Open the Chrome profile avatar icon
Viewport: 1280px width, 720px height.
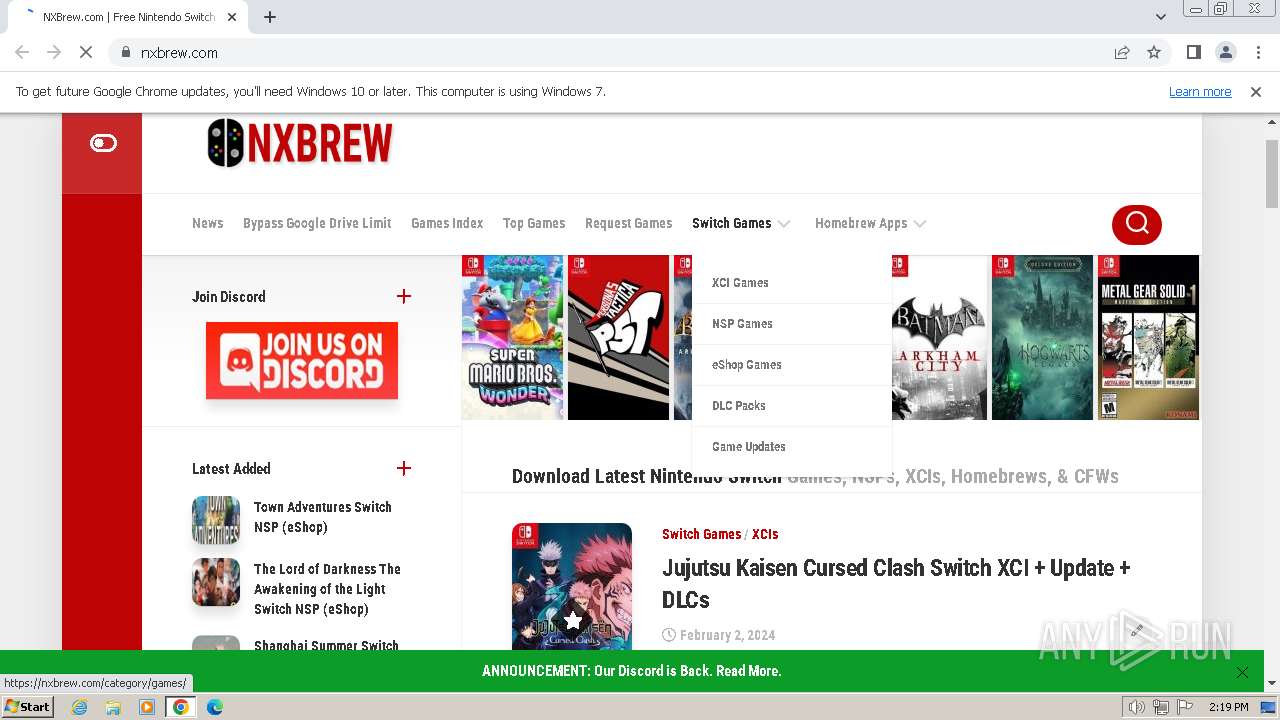pos(1225,52)
